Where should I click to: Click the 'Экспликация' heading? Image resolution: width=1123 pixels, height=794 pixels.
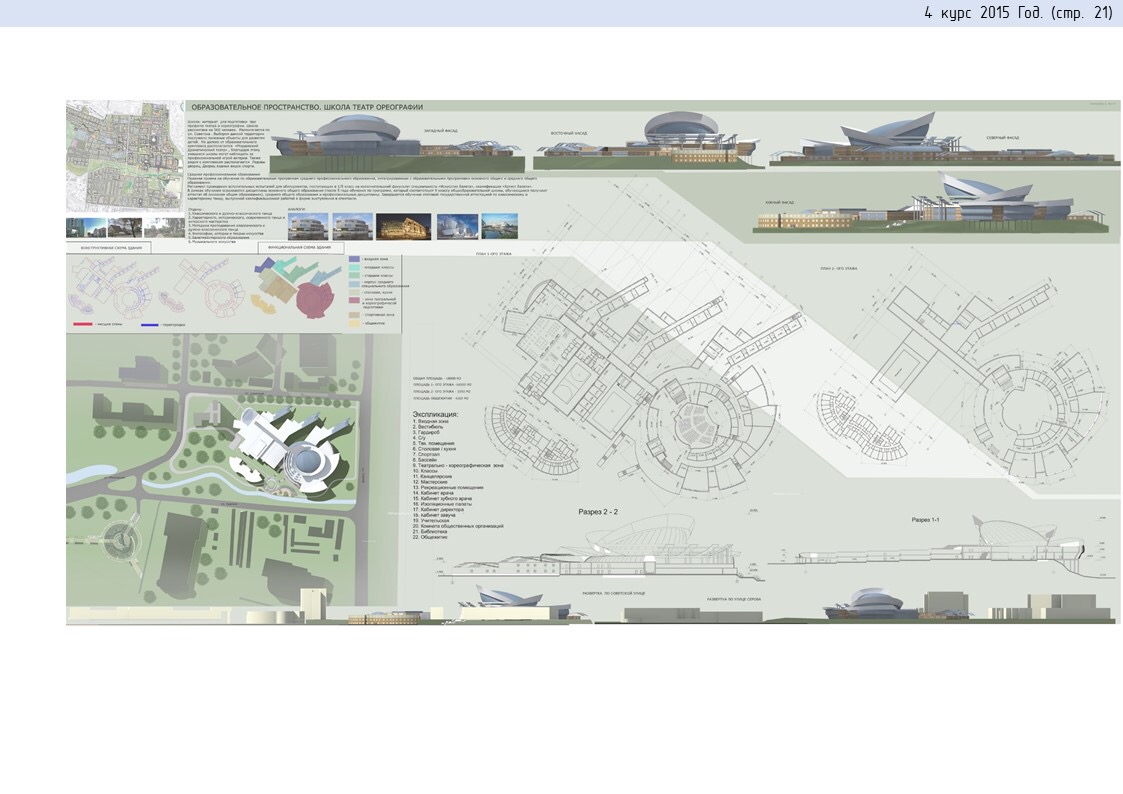(435, 413)
